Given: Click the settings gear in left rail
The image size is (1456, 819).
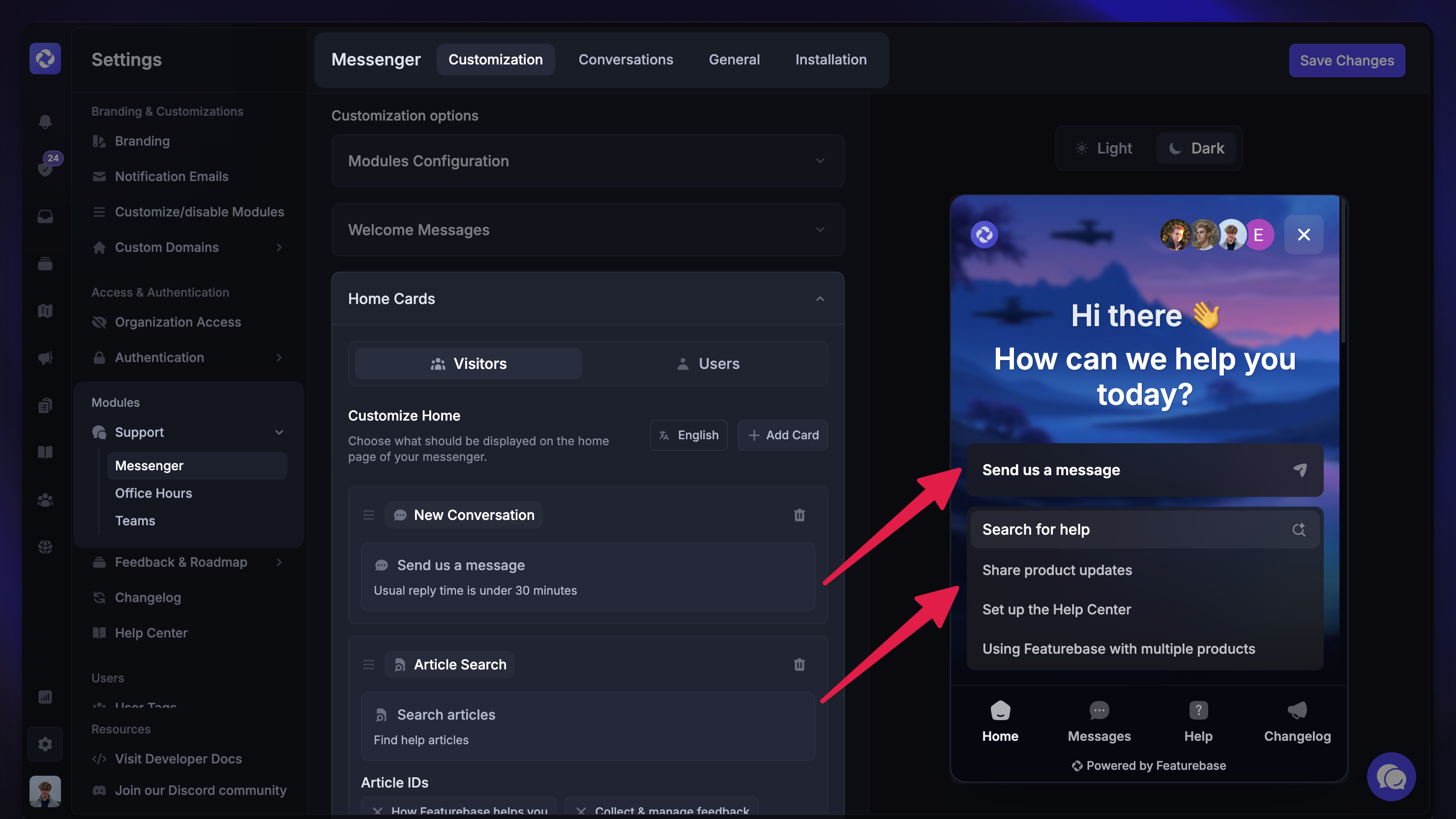Looking at the screenshot, I should (45, 744).
